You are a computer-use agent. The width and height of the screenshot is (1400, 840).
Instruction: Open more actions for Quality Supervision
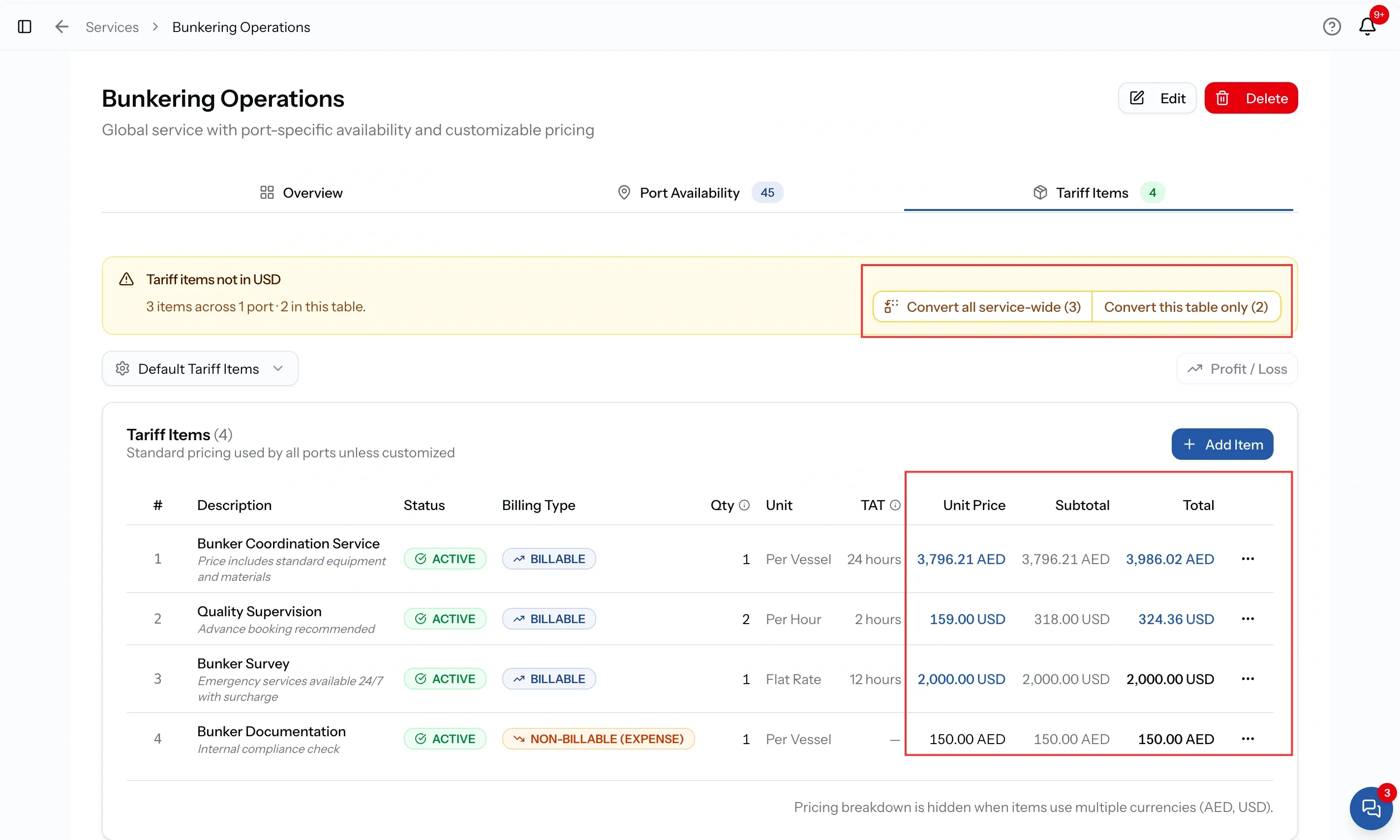tap(1248, 619)
